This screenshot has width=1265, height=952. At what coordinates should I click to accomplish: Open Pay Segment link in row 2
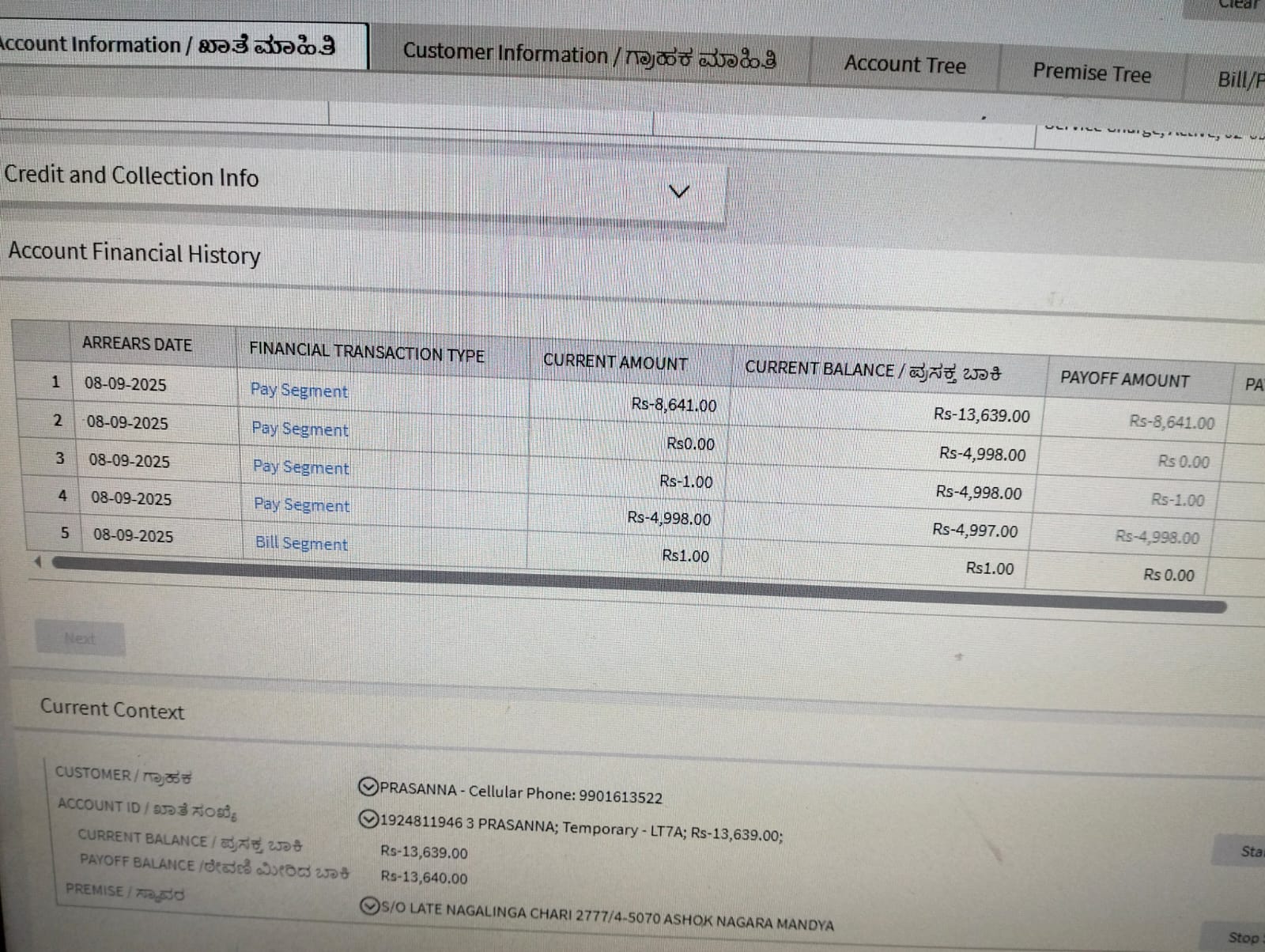click(x=300, y=429)
